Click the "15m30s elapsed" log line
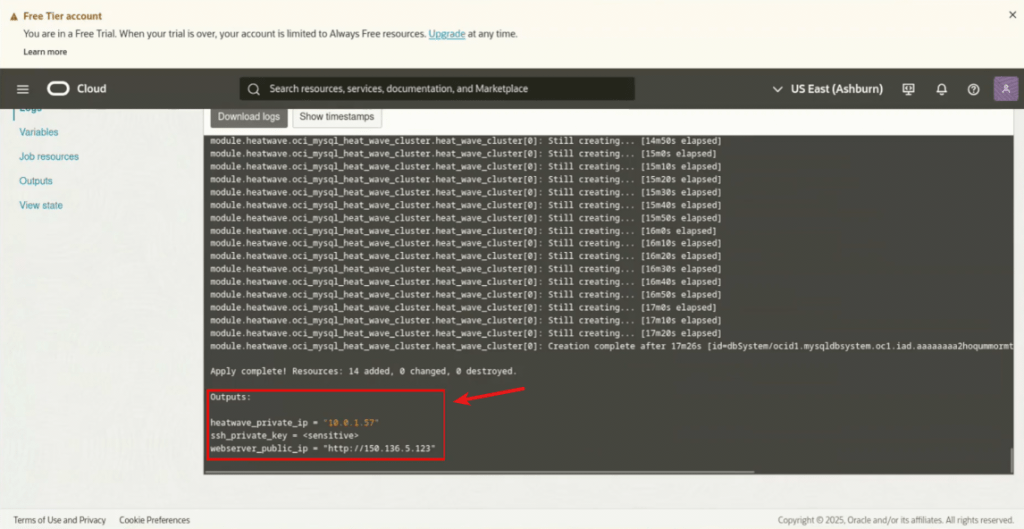 466,192
